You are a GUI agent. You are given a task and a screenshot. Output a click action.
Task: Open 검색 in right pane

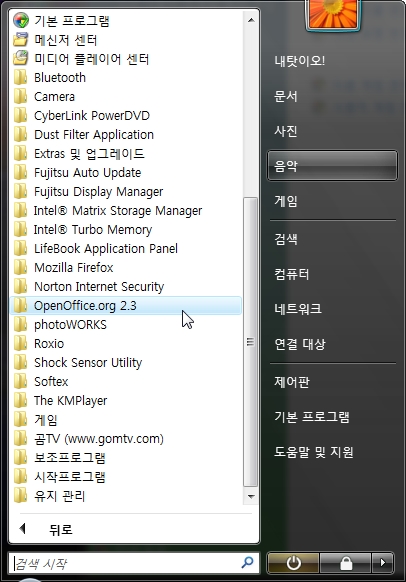(285, 239)
